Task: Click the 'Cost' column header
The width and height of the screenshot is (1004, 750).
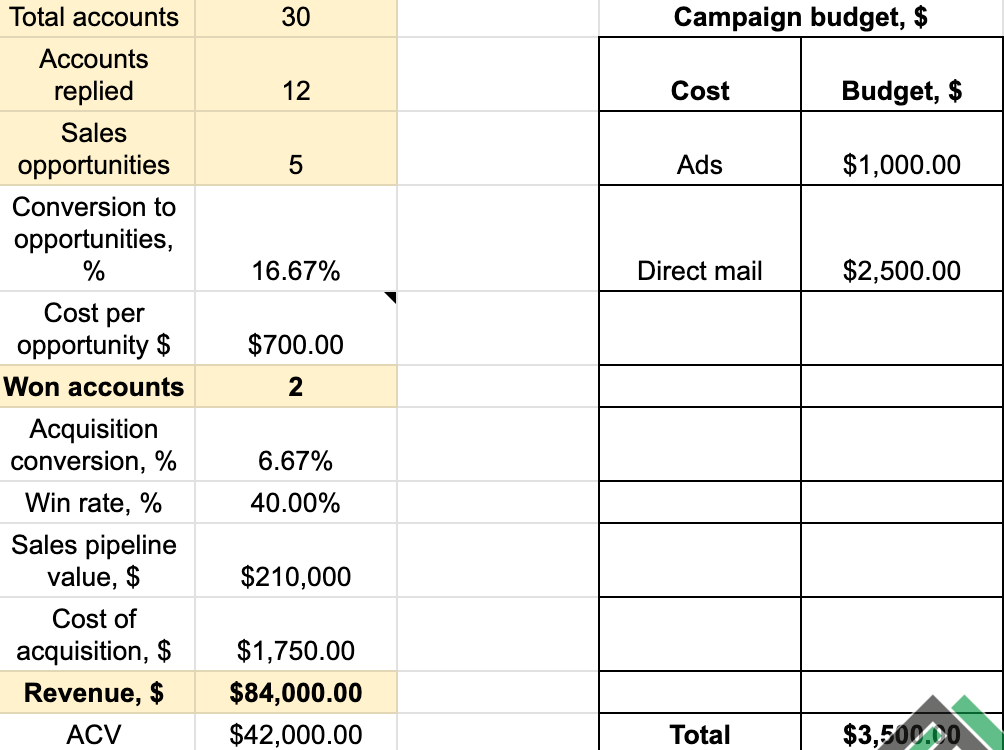Action: click(x=700, y=74)
